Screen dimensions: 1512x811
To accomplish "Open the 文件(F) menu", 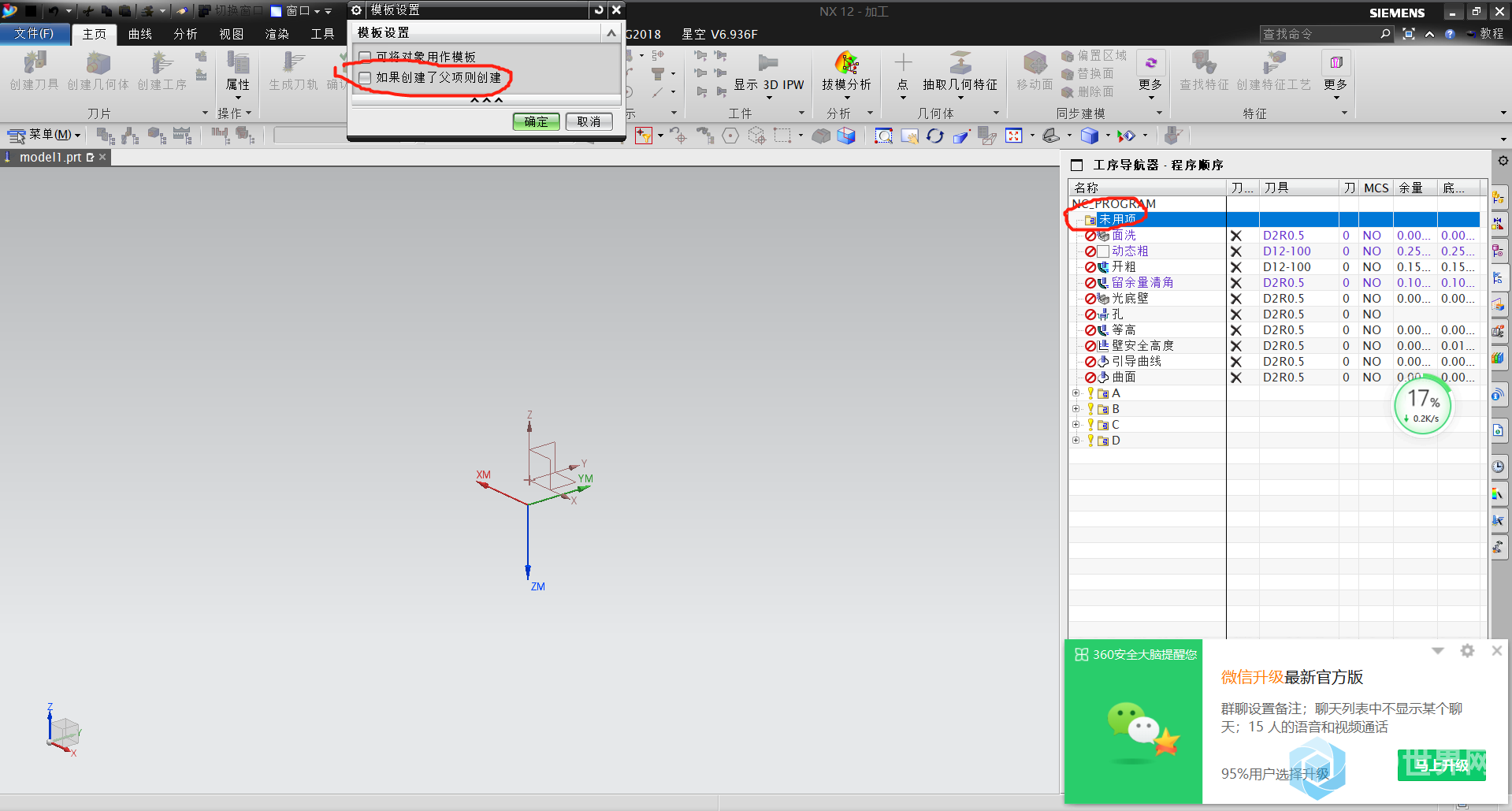I will (x=34, y=34).
